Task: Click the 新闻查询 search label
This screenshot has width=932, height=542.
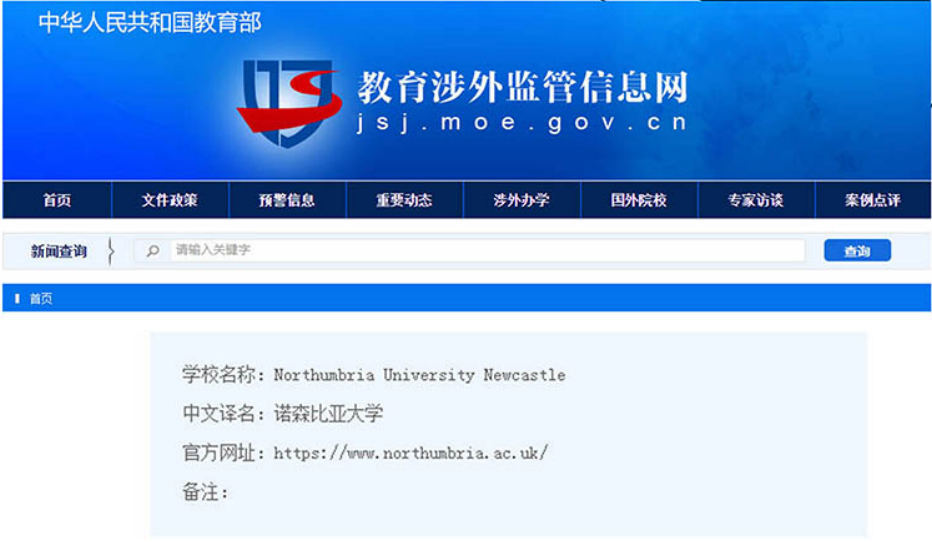Action: tap(59, 251)
